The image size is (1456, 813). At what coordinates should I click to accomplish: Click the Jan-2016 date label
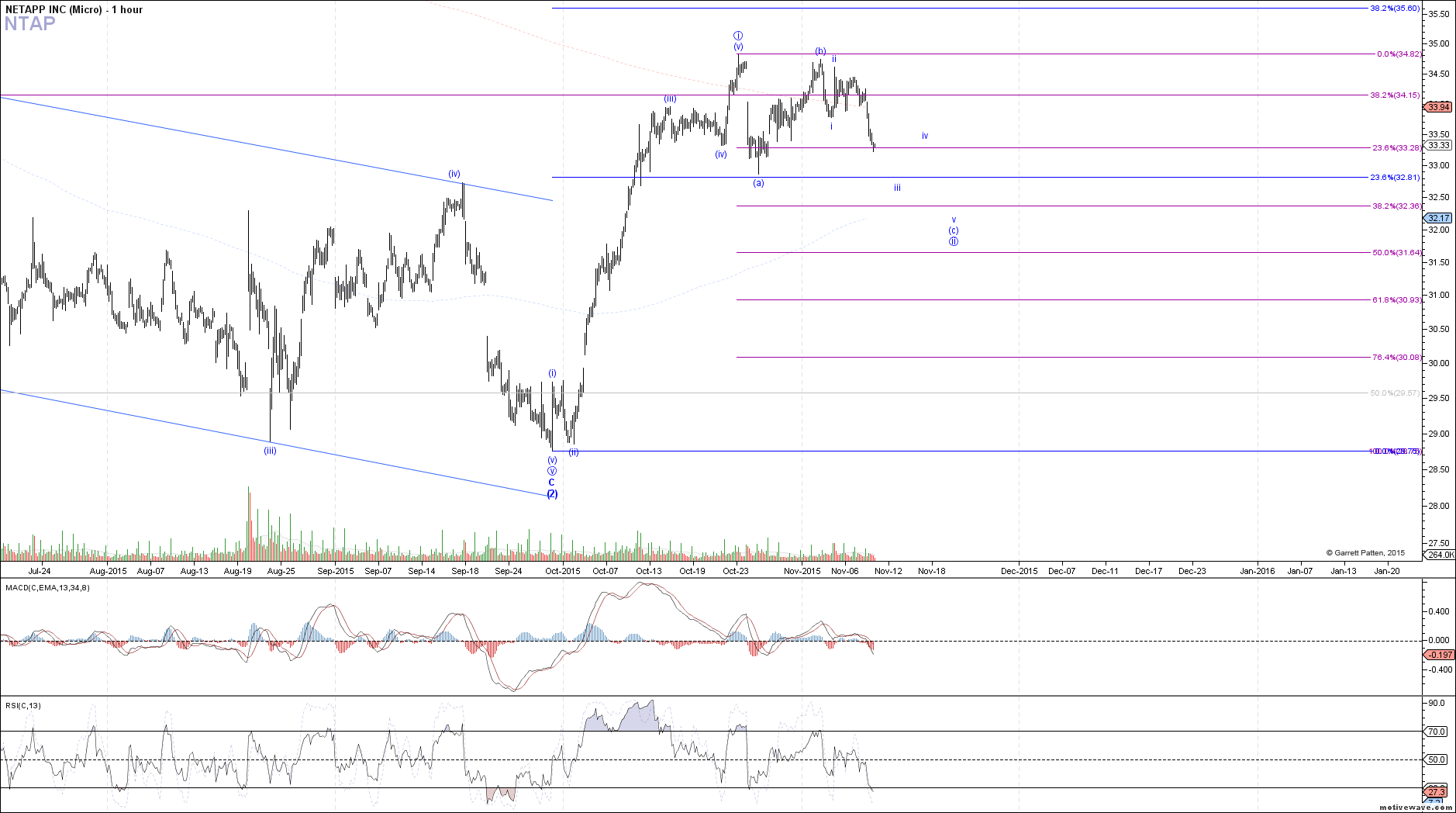[x=1257, y=571]
